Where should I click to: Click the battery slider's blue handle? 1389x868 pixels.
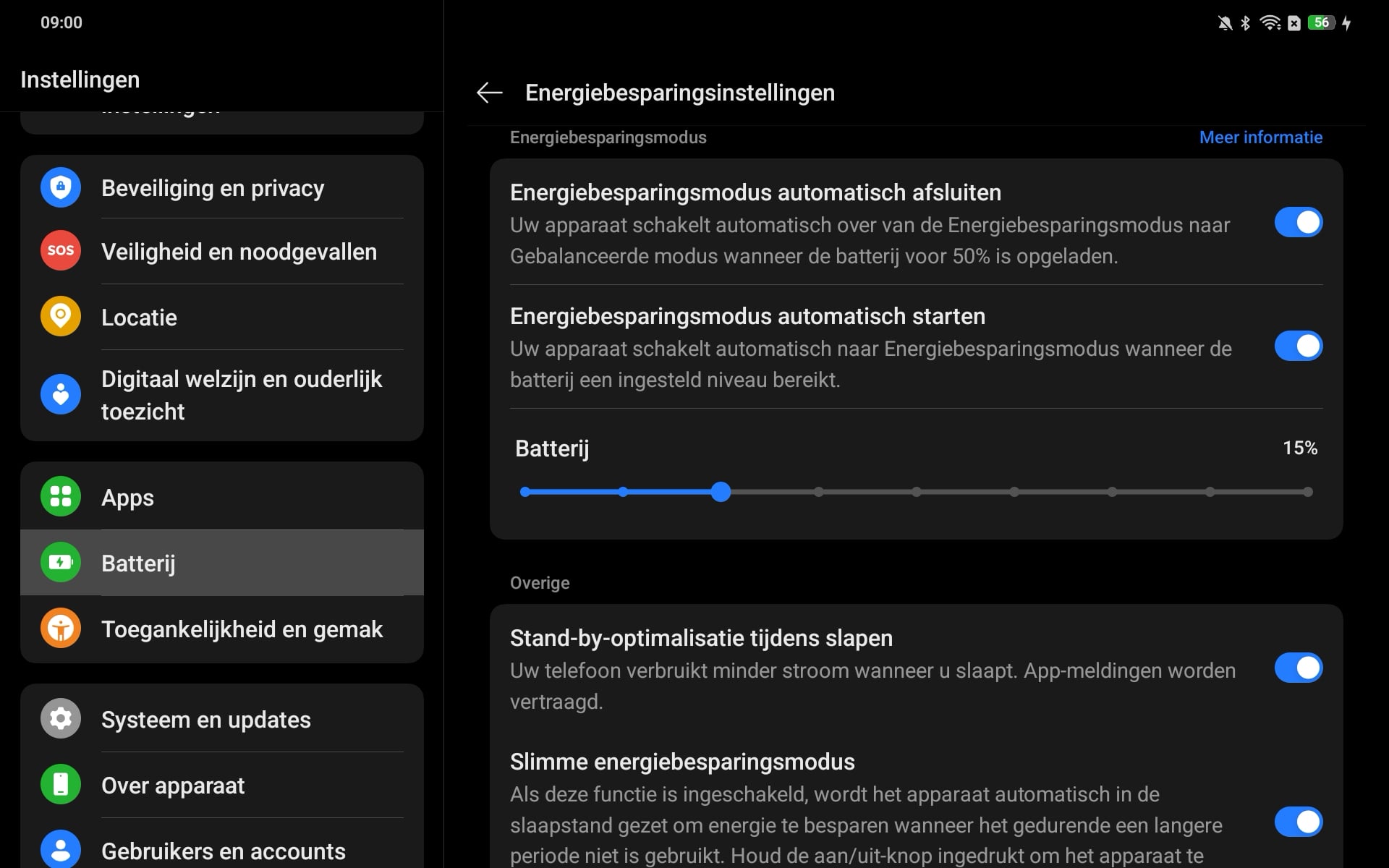pyautogui.click(x=721, y=492)
